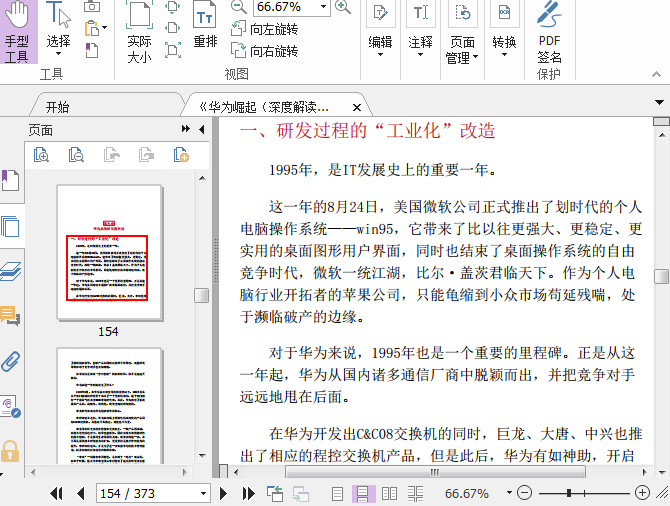670x506 pixels.
Task: Go to the next page
Action: 223,494
